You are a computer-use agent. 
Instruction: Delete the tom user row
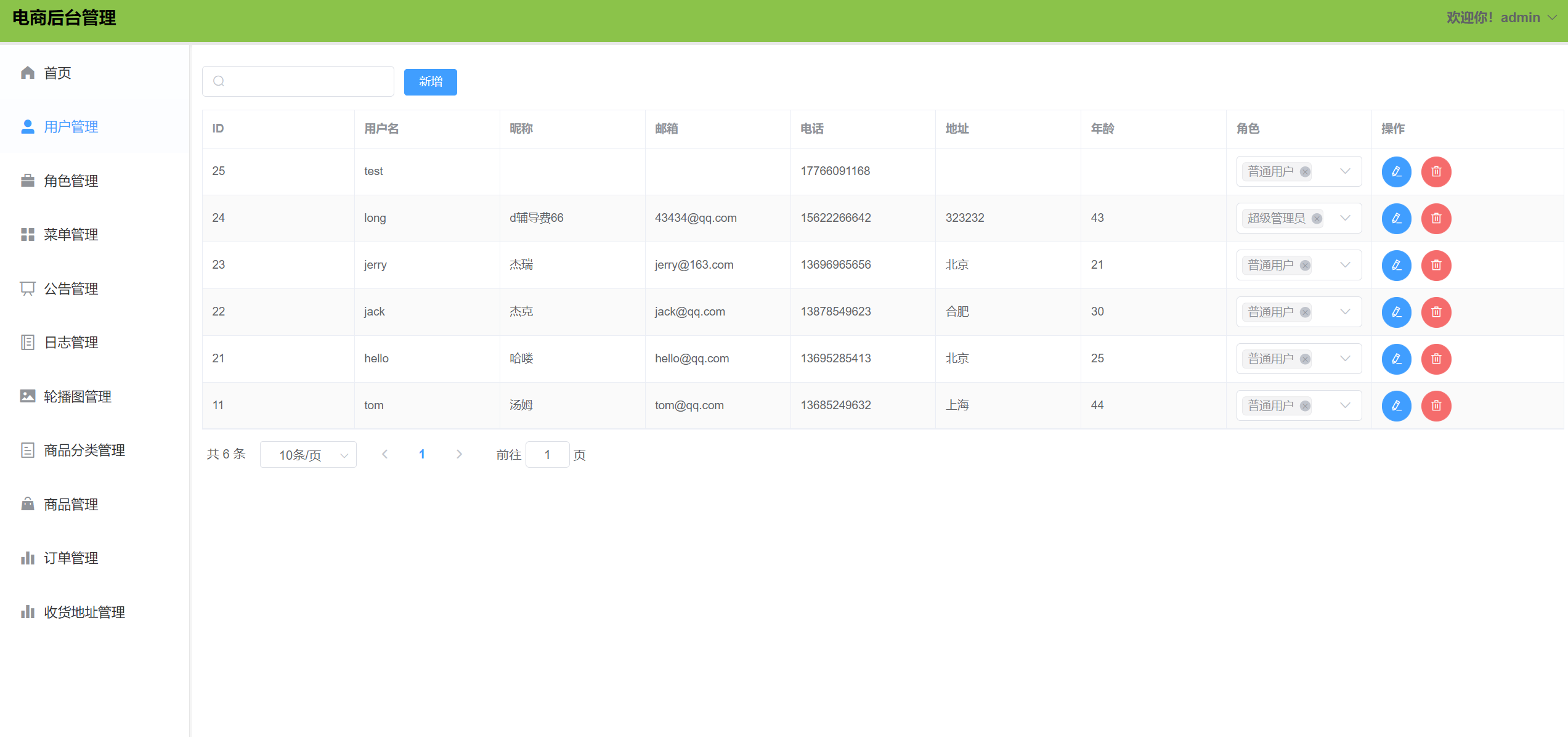tap(1436, 405)
